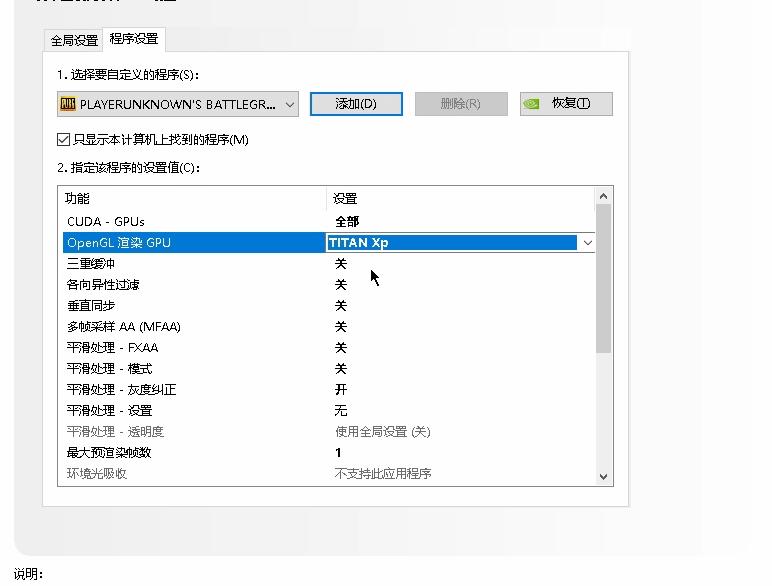Select the CUDA - GPUs row
Screen dimensions: 772x586
329,222
